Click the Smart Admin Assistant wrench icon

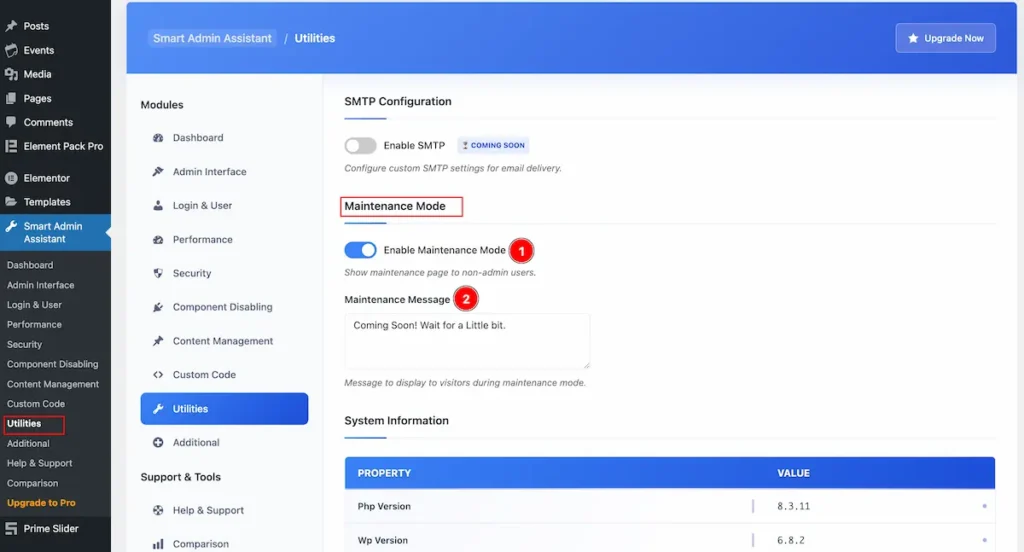click(x=11, y=227)
